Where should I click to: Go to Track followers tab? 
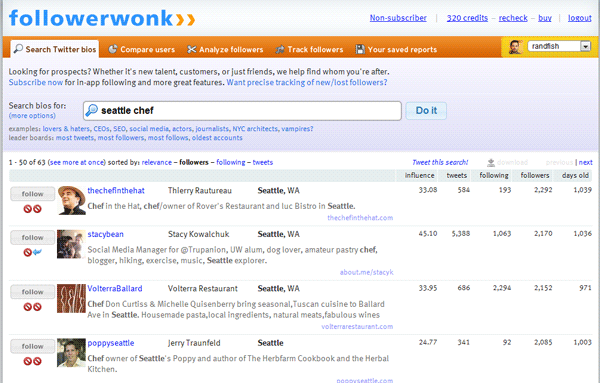[309, 49]
